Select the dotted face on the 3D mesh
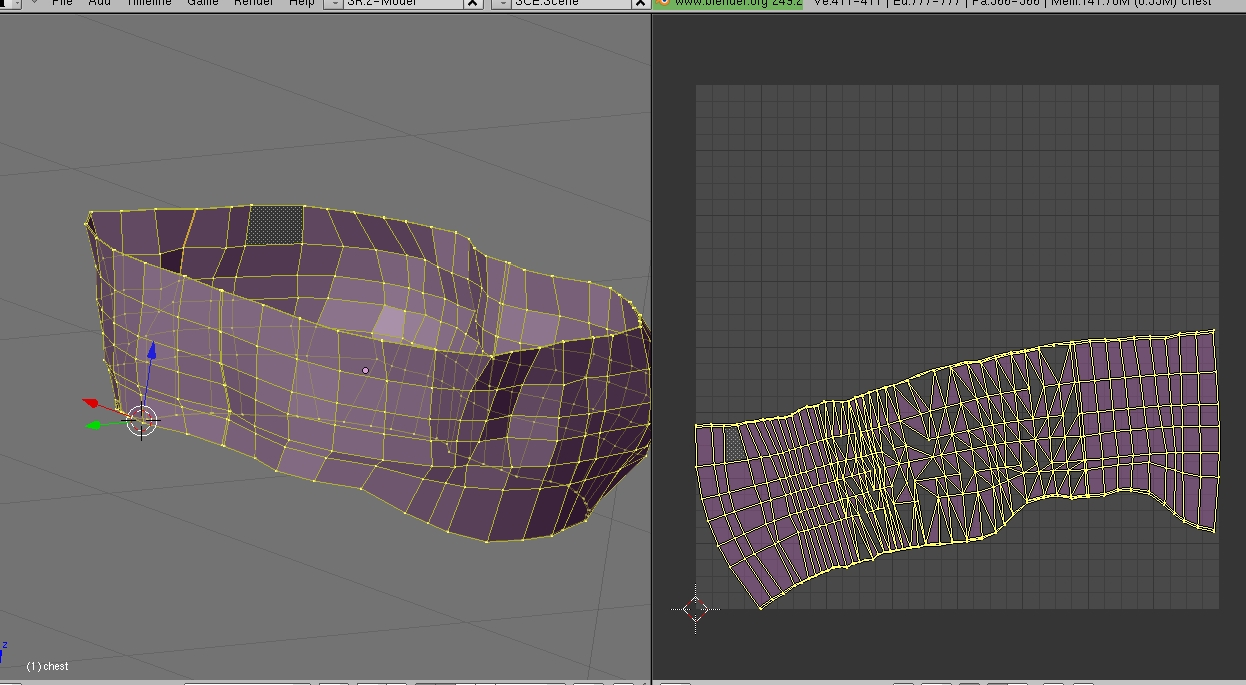Screen dimensions: 1246x685 click(x=275, y=224)
